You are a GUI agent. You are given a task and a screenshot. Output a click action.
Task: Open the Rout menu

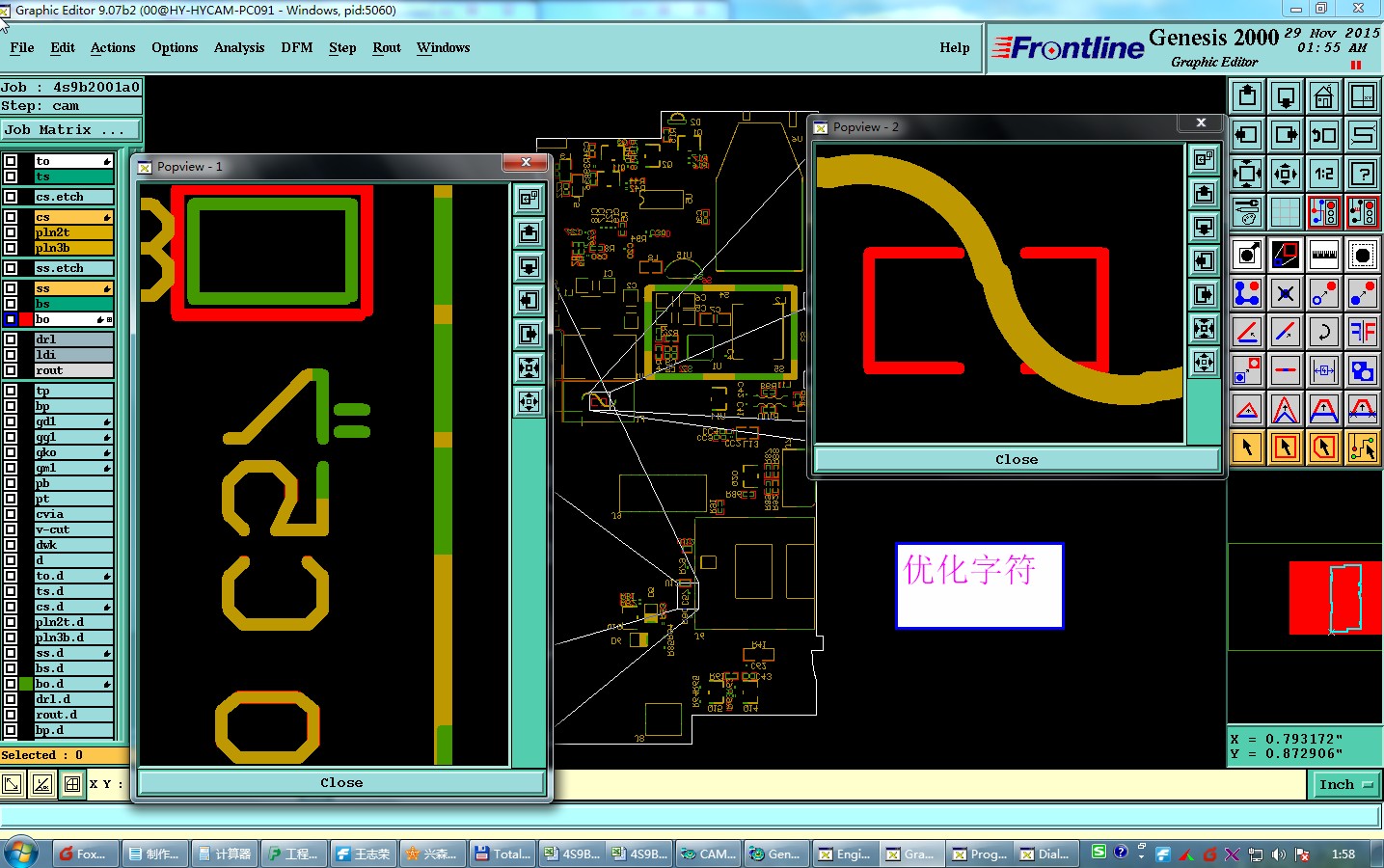pos(387,47)
